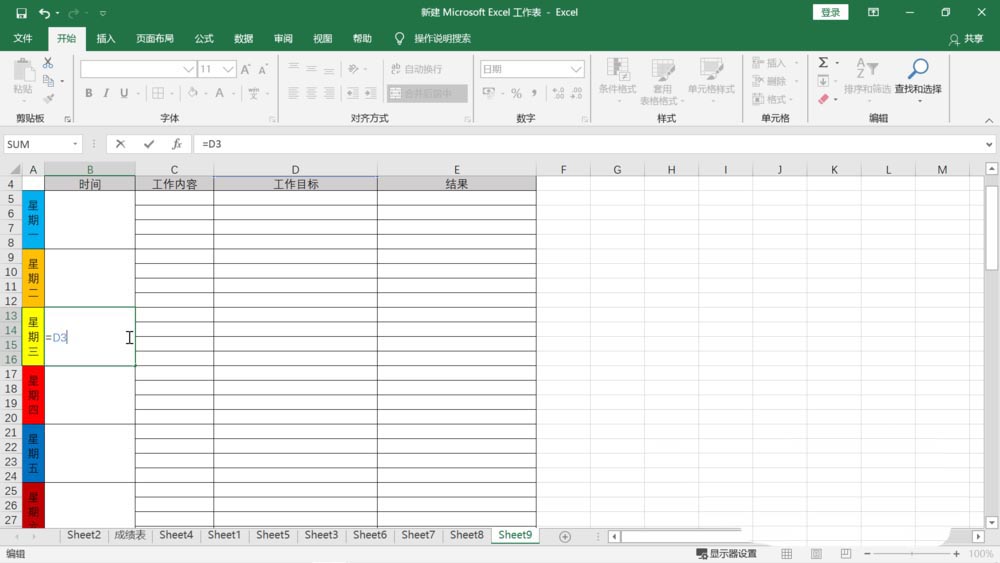This screenshot has width=1000, height=563.
Task: Click the Paste clipboard icon
Action: point(23,70)
